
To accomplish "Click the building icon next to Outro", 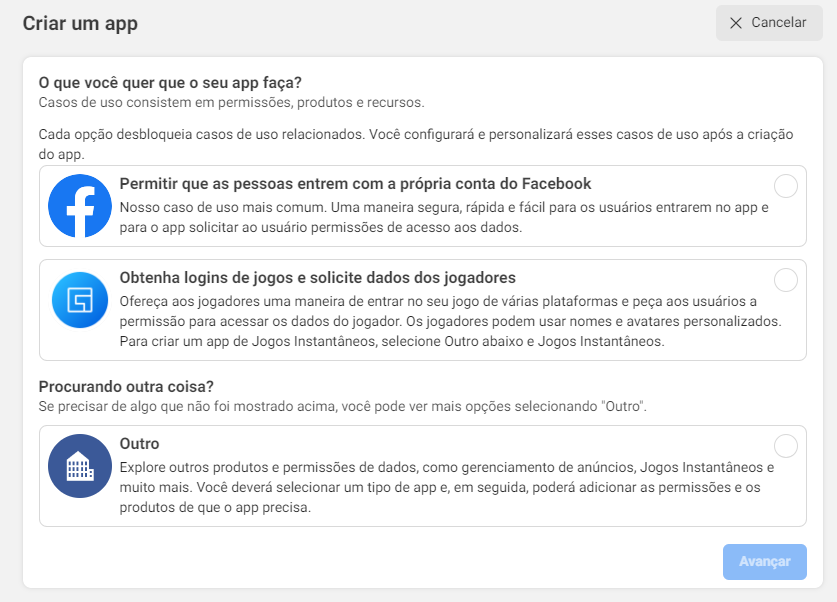I will [x=80, y=466].
